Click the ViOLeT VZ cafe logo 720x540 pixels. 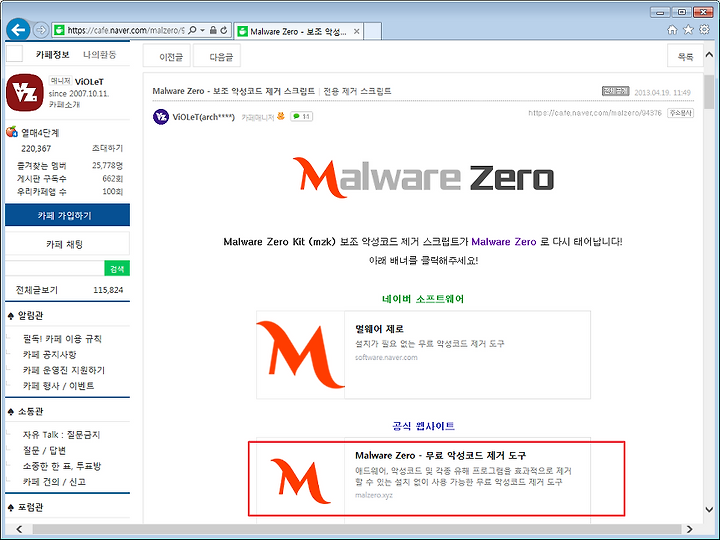coord(25,92)
